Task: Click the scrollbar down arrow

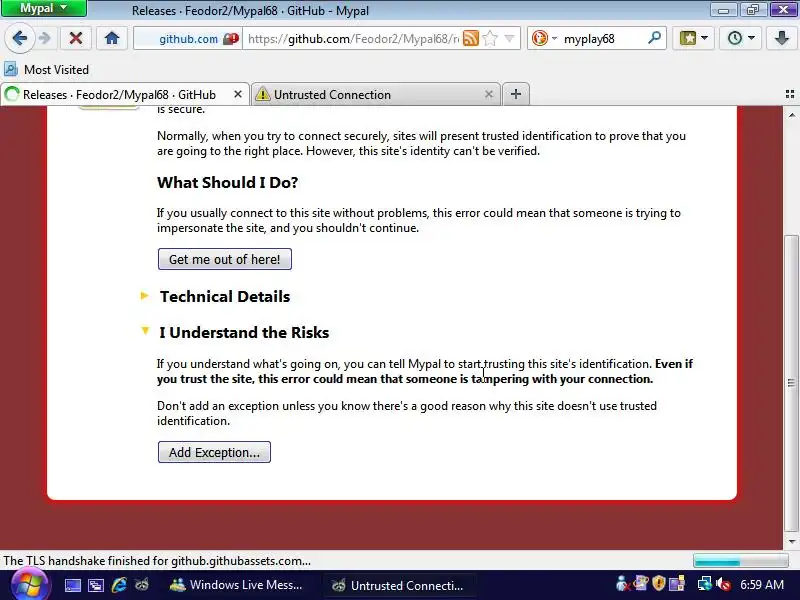Action: click(791, 541)
